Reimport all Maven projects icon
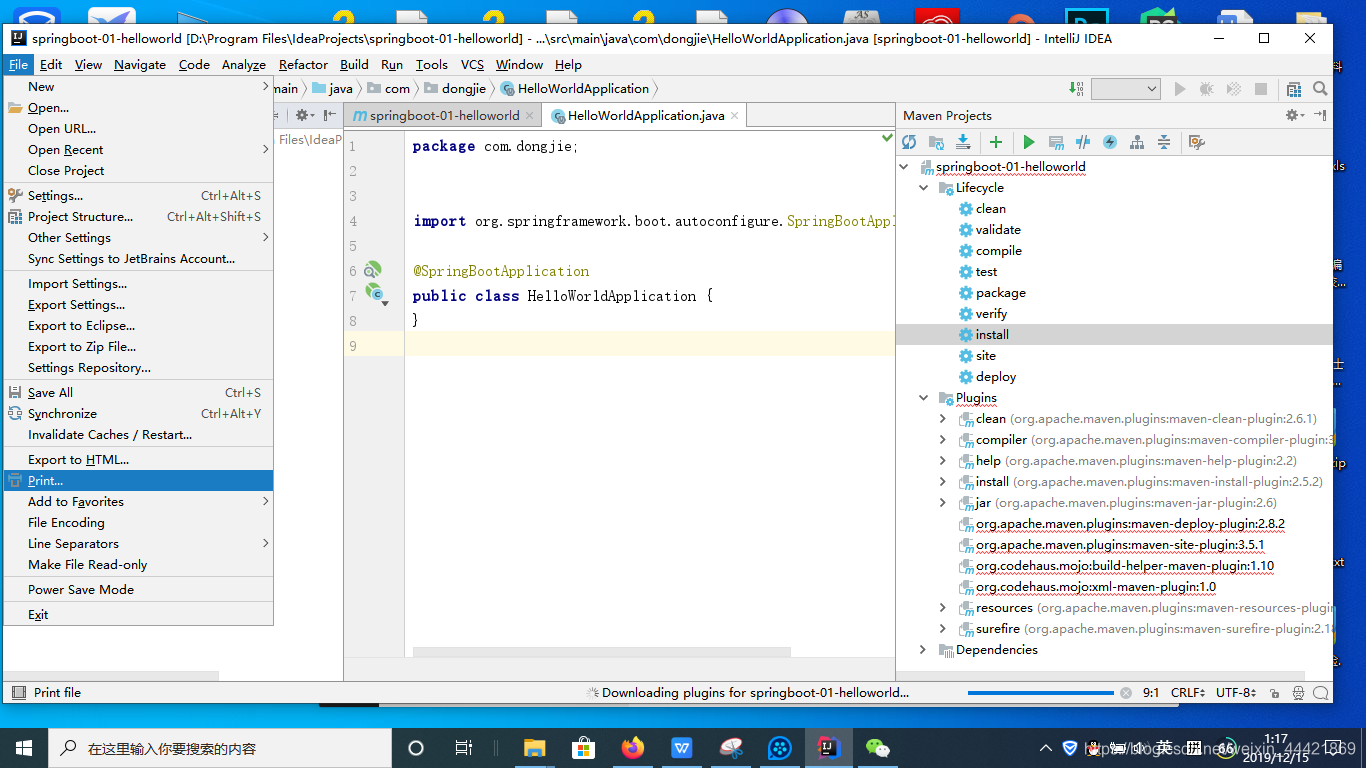1366x768 pixels. 909,142
